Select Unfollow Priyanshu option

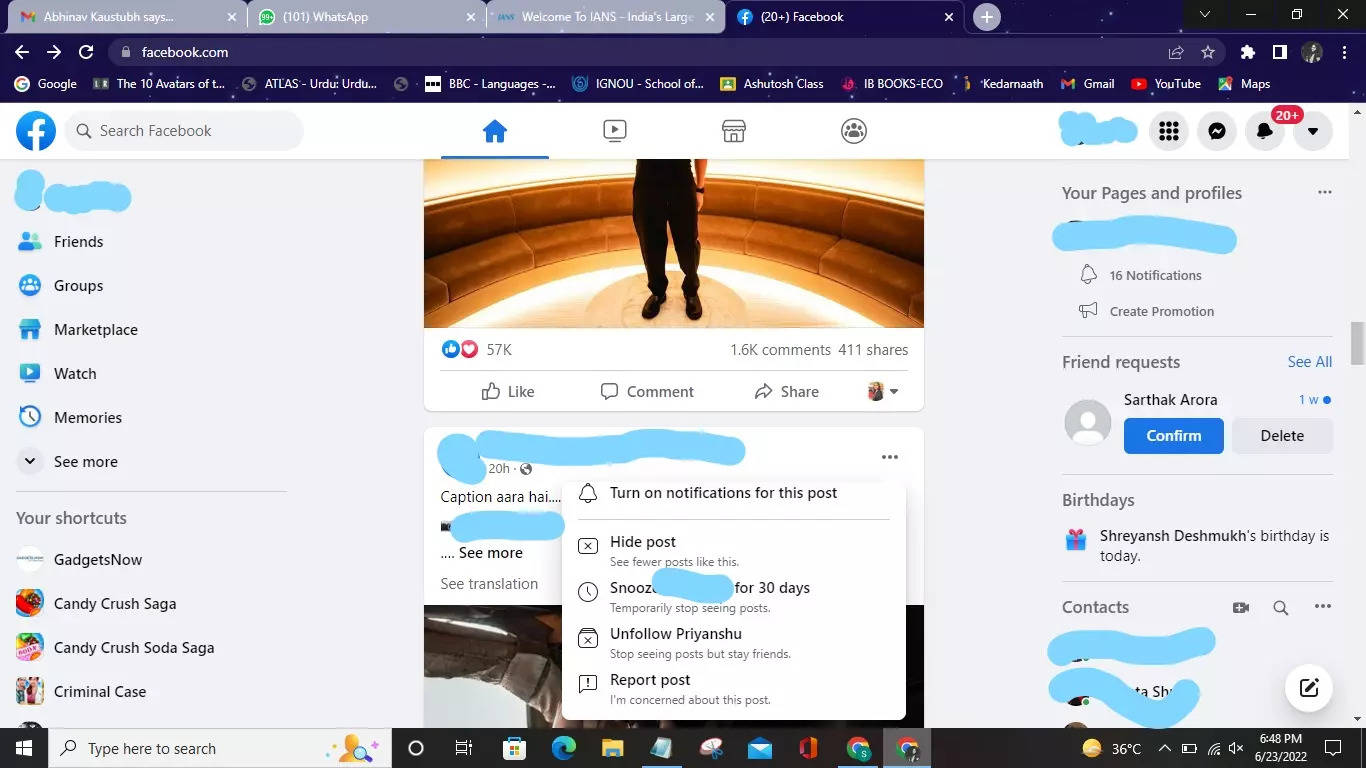[x=734, y=642]
